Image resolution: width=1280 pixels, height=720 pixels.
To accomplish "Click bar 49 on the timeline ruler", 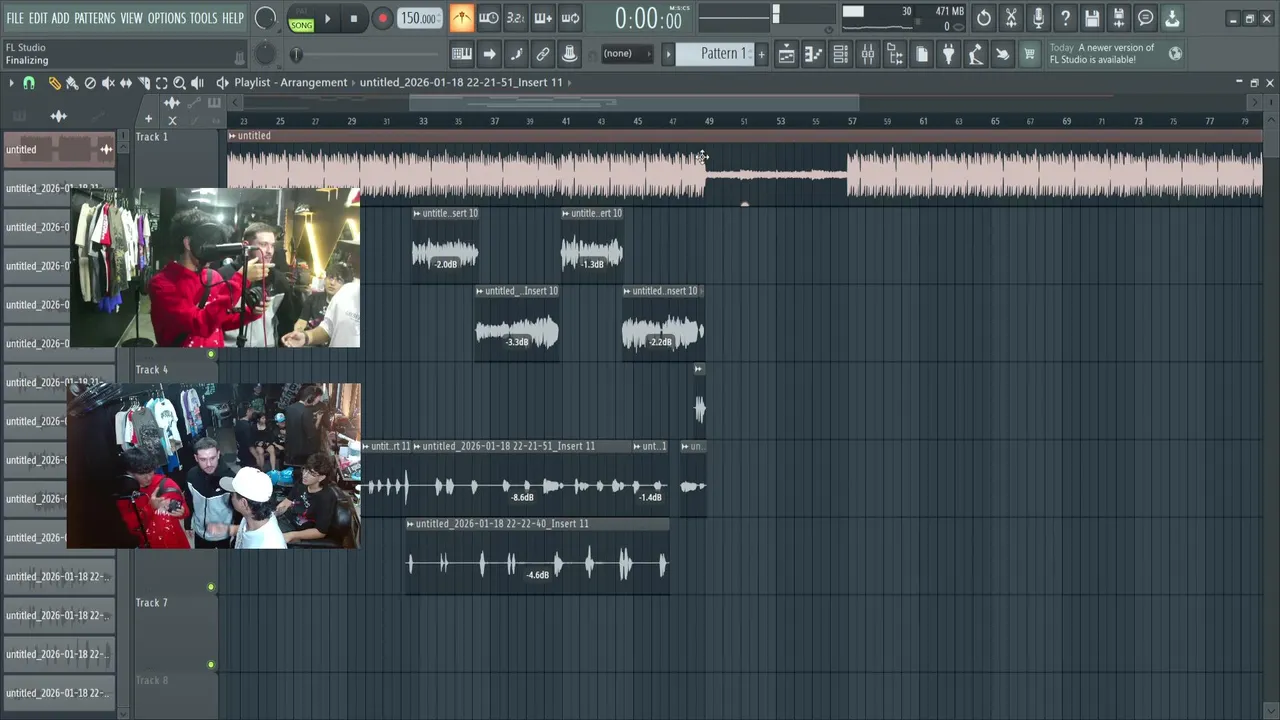I will [x=709, y=121].
